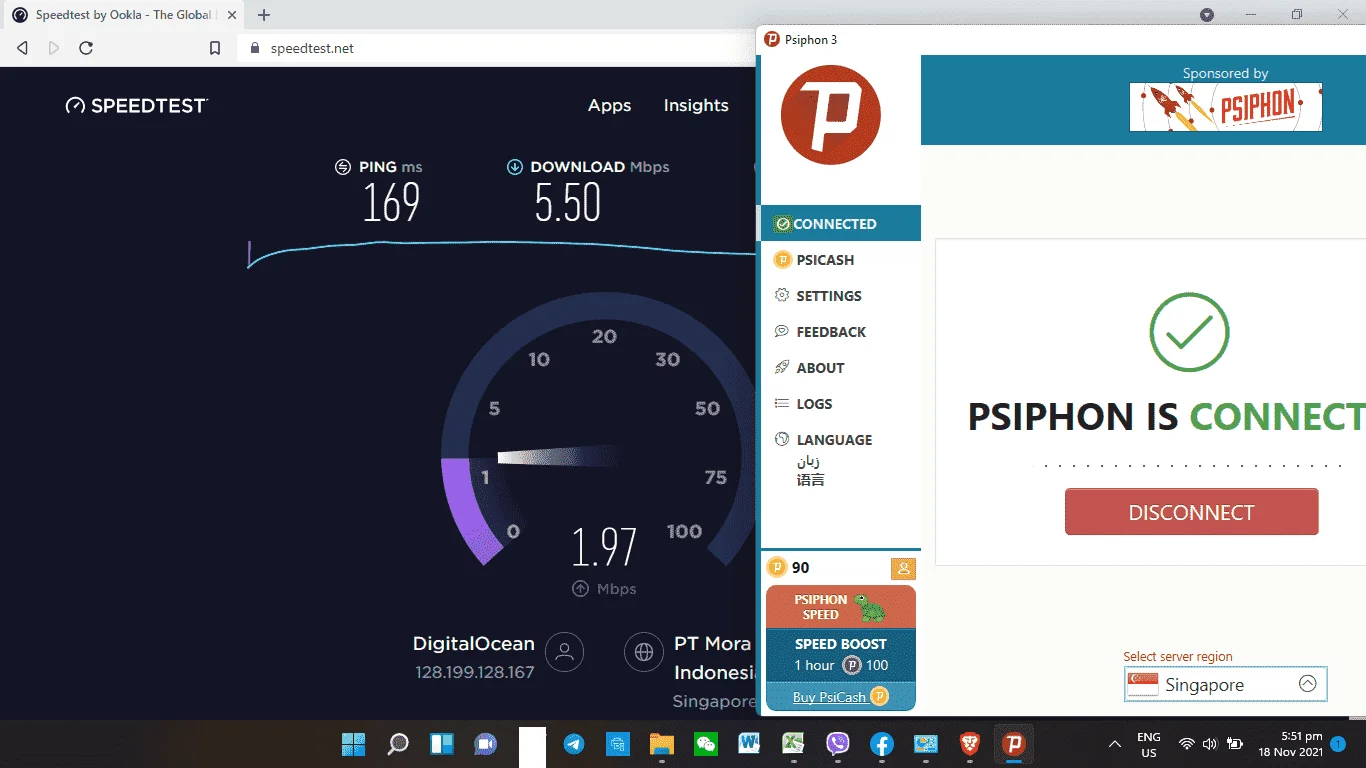This screenshot has height=768, width=1366.
Task: Click the Select server region label
Action: [x=1178, y=657]
